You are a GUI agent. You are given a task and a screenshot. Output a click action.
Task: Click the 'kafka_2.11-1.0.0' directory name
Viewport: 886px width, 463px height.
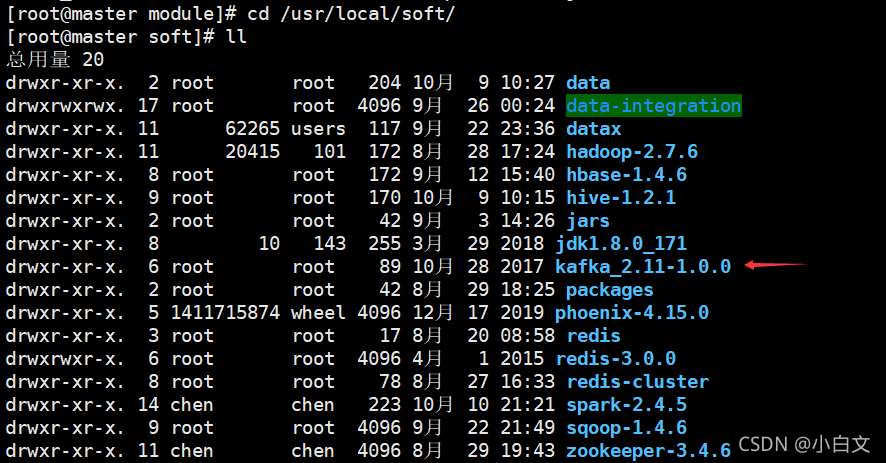coord(643,267)
